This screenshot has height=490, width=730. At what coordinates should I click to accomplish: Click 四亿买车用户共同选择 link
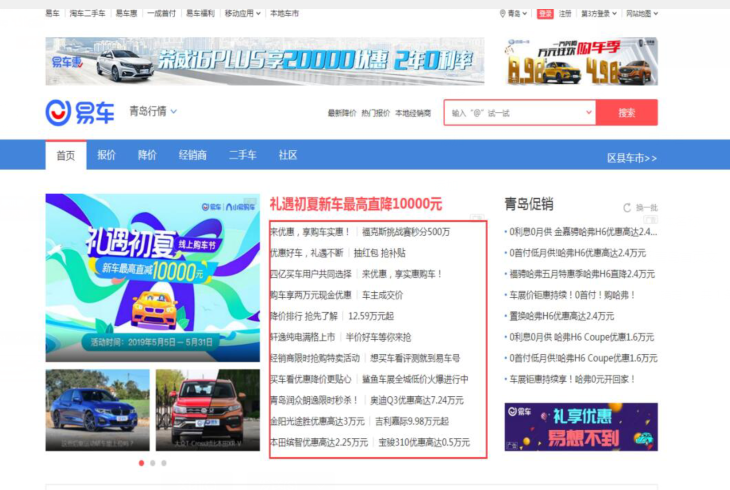click(x=311, y=274)
